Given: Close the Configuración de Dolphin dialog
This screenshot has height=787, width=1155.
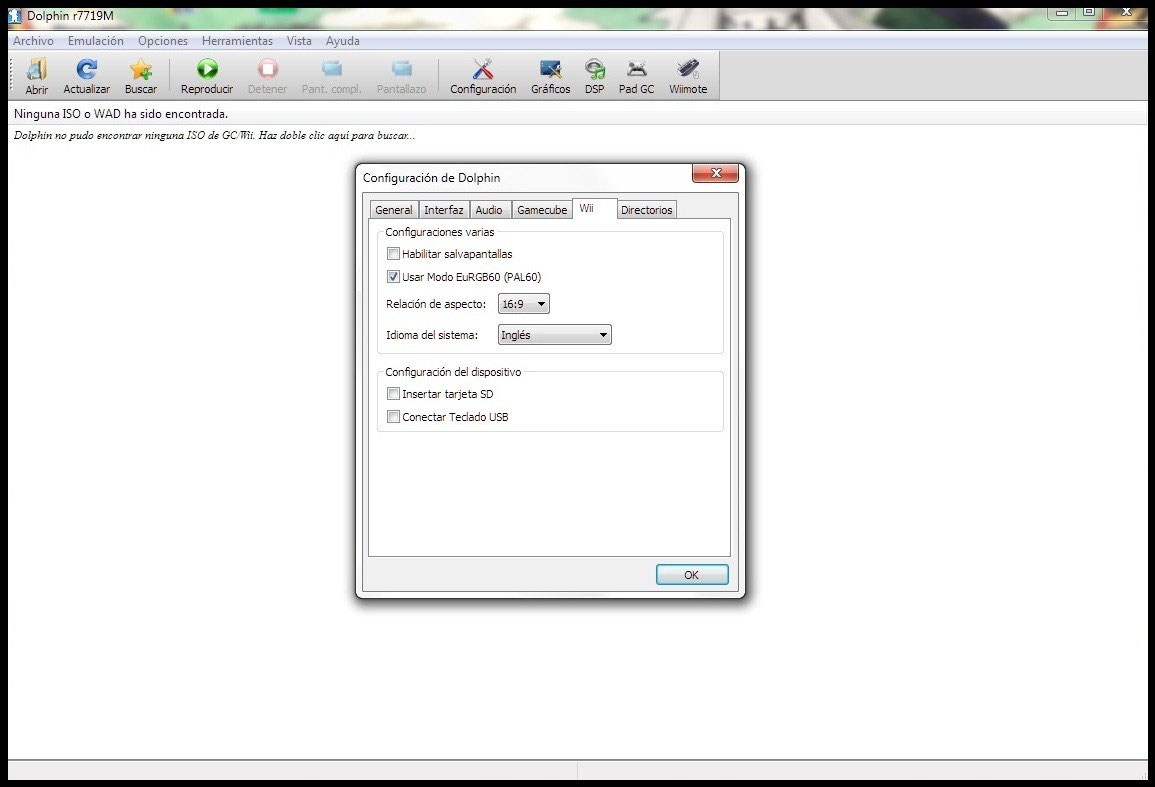Looking at the screenshot, I should coord(715,173).
